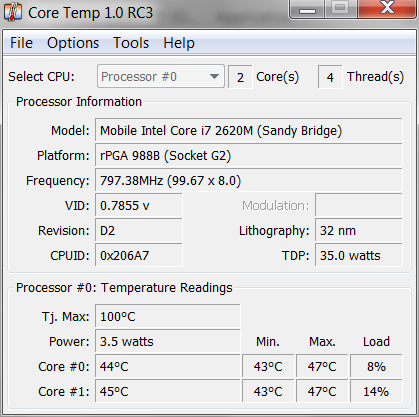Click the VID value 0.7855 v
The height and width of the screenshot is (417, 419).
click(139, 206)
